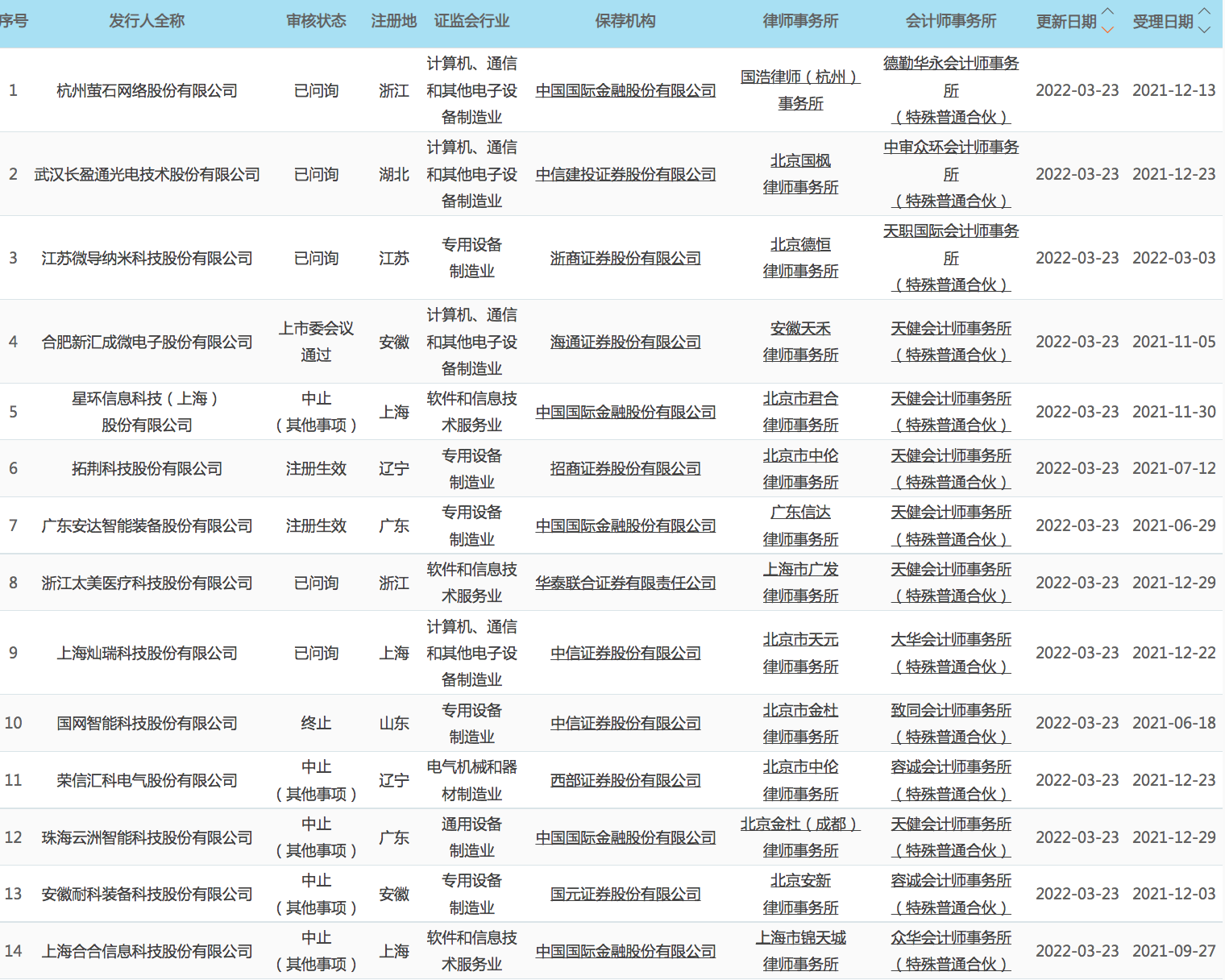Viewport: 1225px width, 980px height.
Task: Select company name 杭州萤石网络股份有限公司
Action: pyautogui.click(x=147, y=90)
